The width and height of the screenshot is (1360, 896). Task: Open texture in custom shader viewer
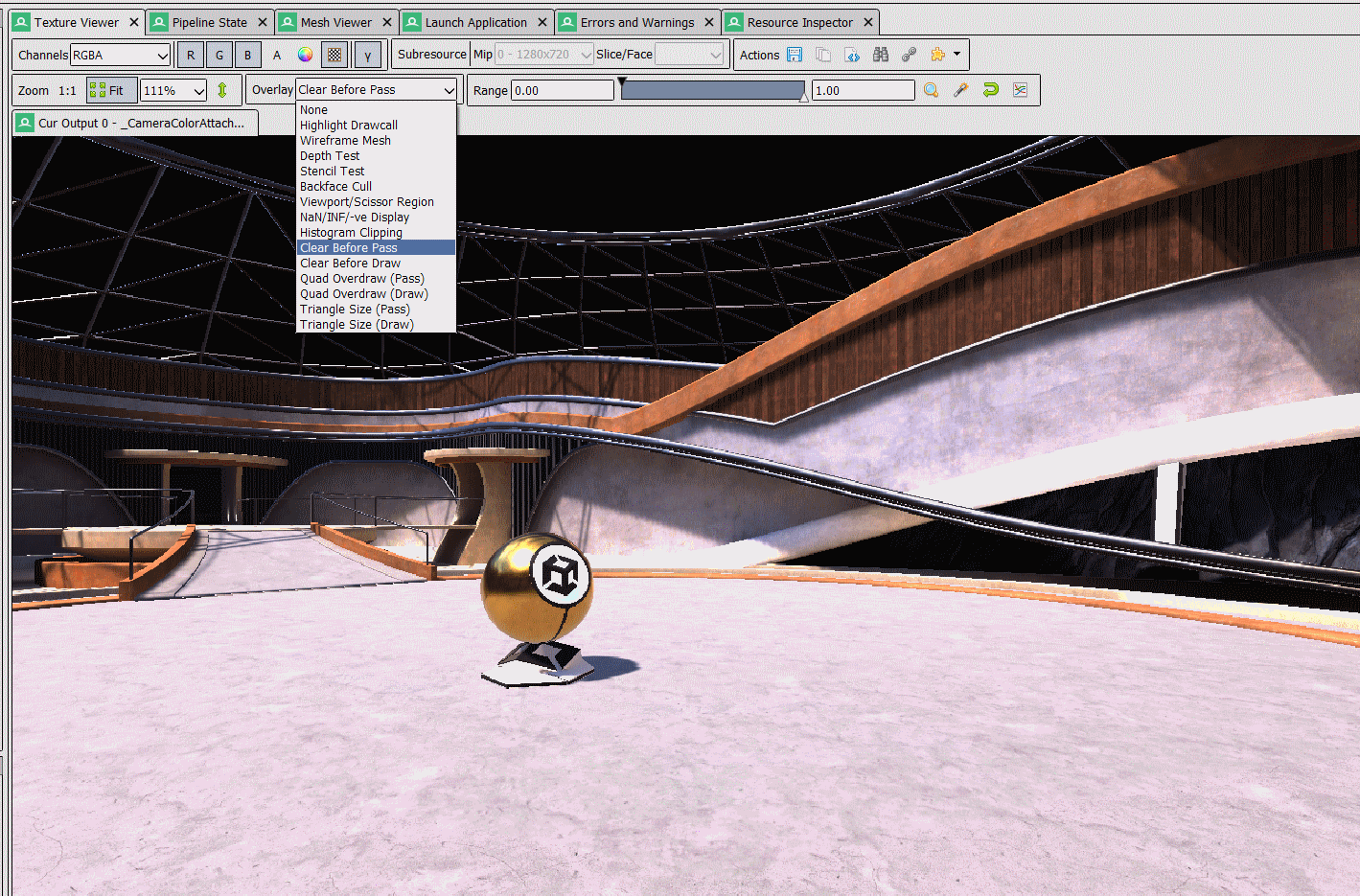[x=851, y=55]
